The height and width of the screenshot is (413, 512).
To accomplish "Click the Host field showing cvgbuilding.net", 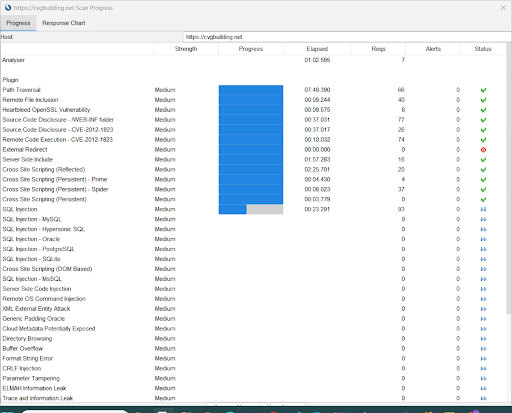I will (x=347, y=37).
